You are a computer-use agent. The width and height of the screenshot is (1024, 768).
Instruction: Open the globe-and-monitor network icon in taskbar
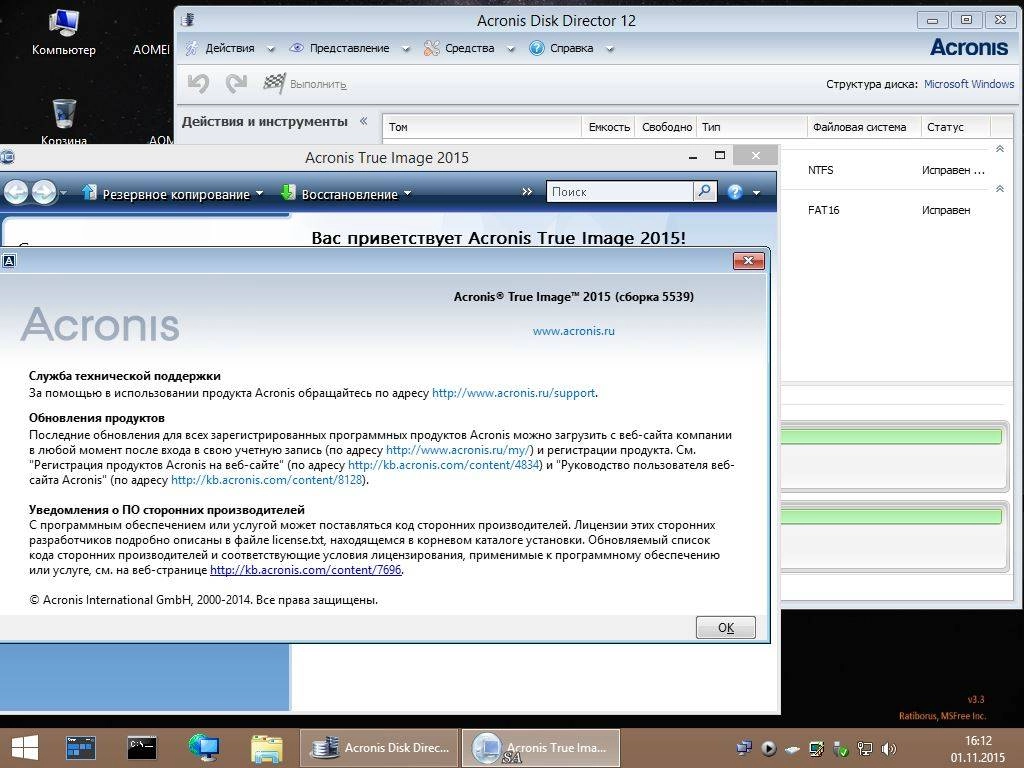tap(204, 748)
